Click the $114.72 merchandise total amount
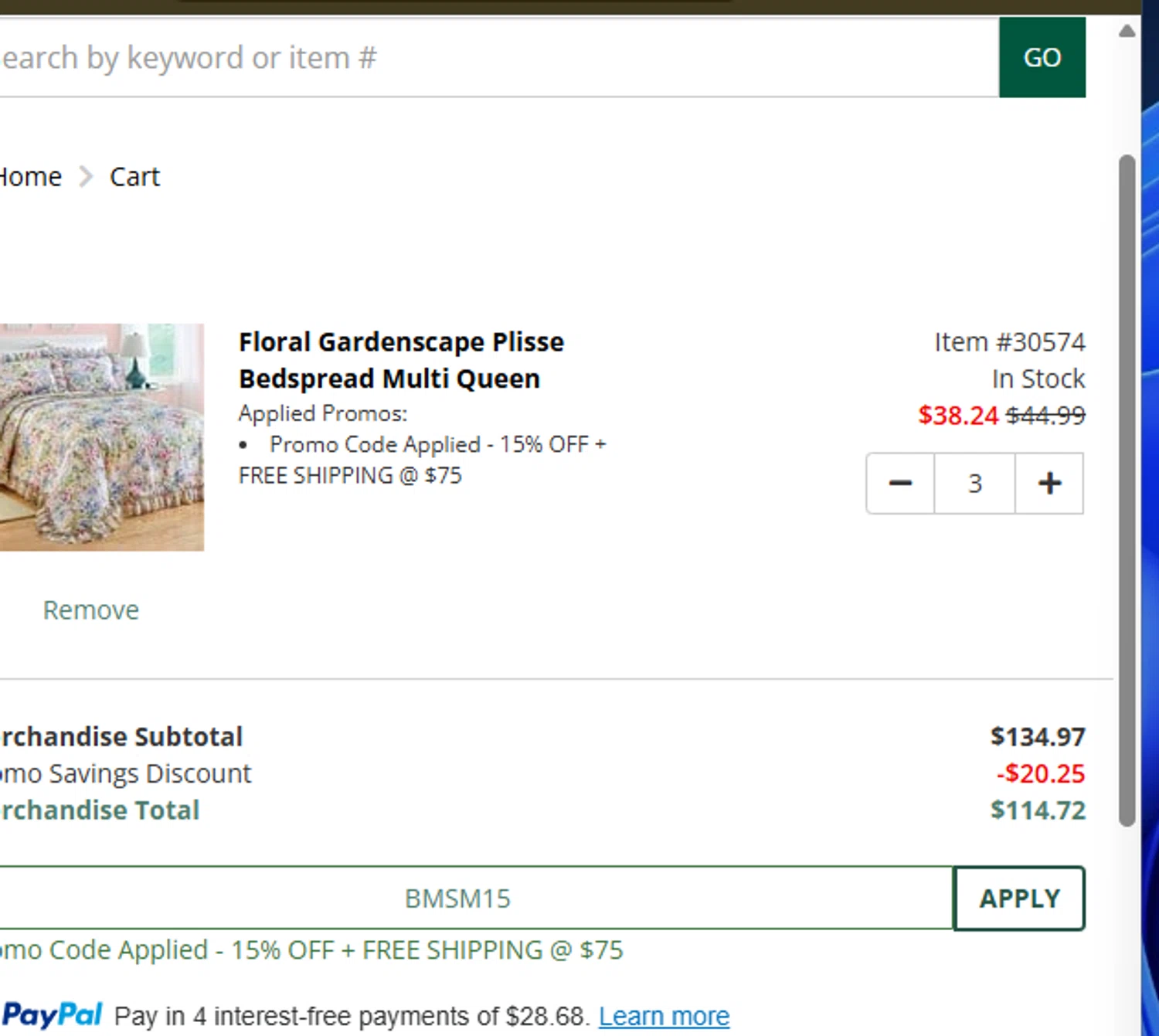Image resolution: width=1159 pixels, height=1036 pixels. [1038, 810]
